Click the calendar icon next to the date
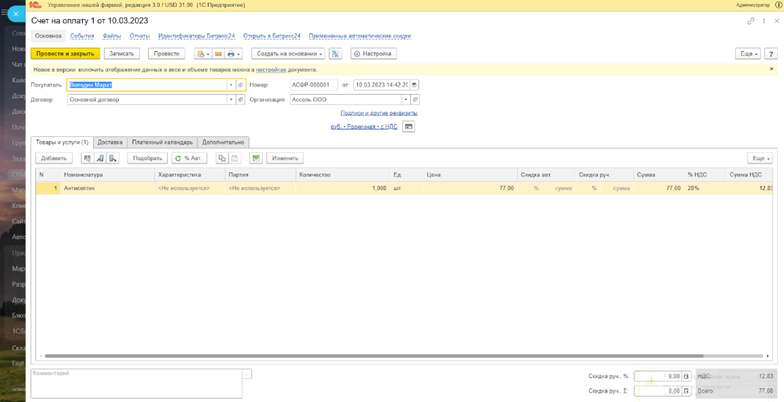The height and width of the screenshot is (402, 784). [414, 85]
